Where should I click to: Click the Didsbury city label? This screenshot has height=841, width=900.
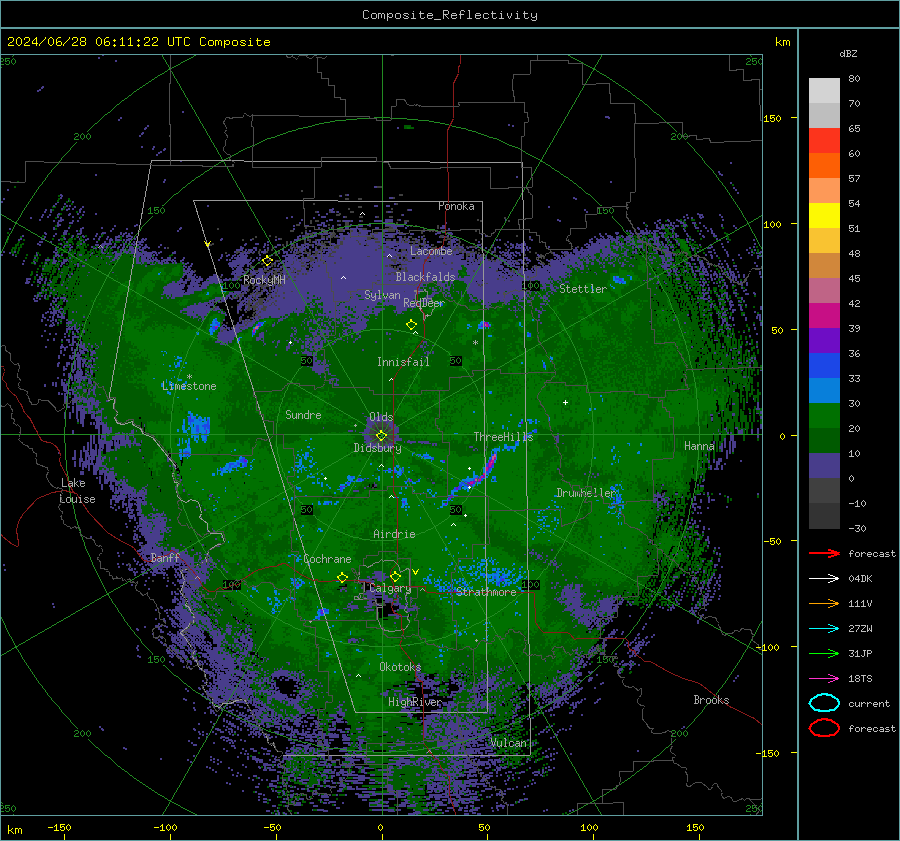(x=377, y=448)
